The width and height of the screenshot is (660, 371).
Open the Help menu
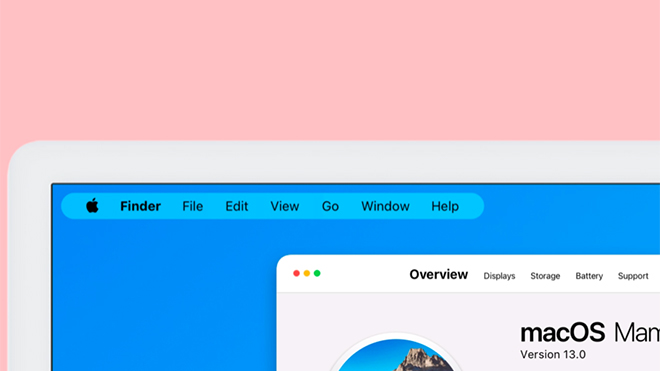pyautogui.click(x=445, y=206)
